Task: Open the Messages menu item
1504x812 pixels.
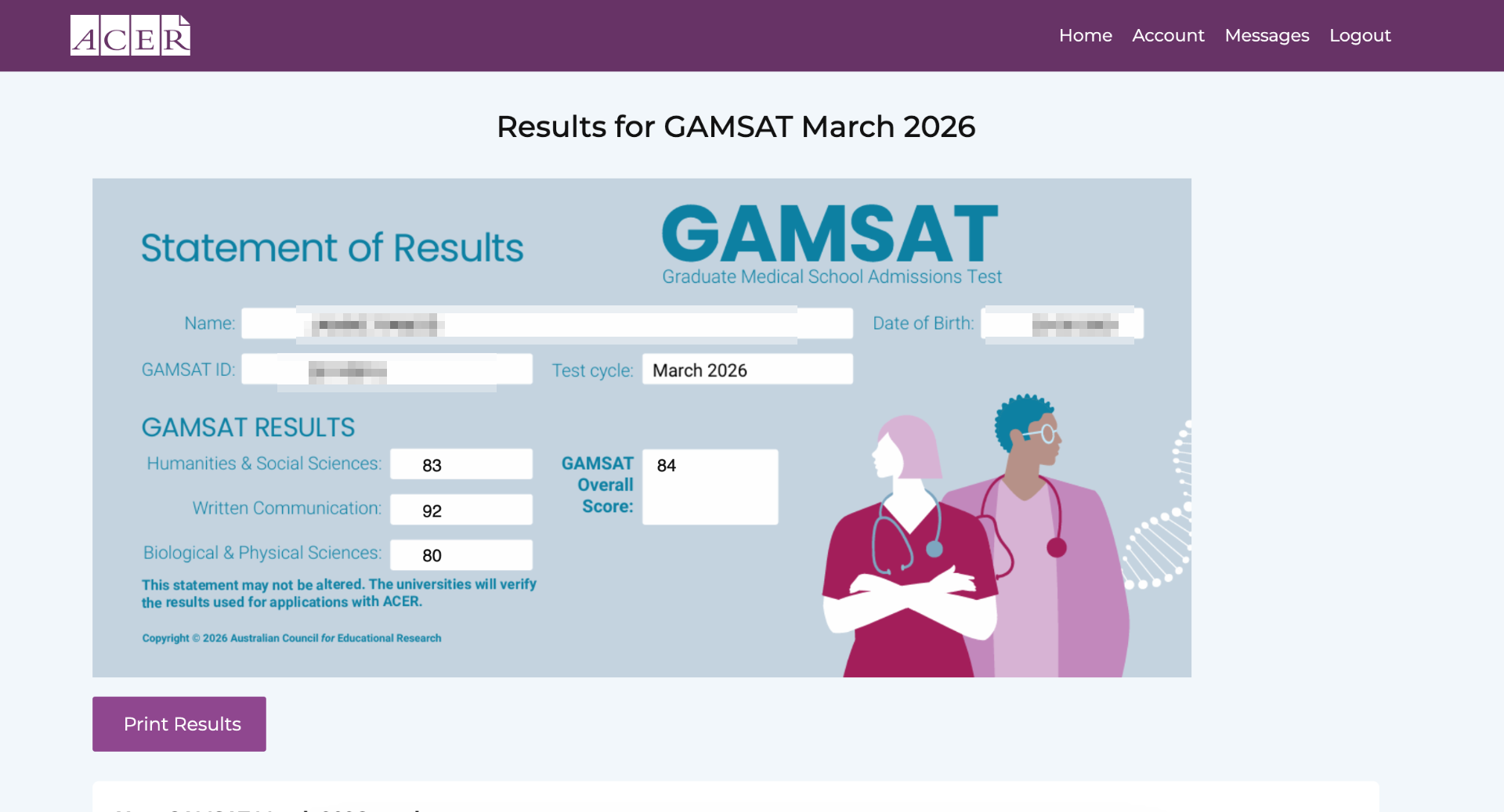Action: click(1267, 35)
